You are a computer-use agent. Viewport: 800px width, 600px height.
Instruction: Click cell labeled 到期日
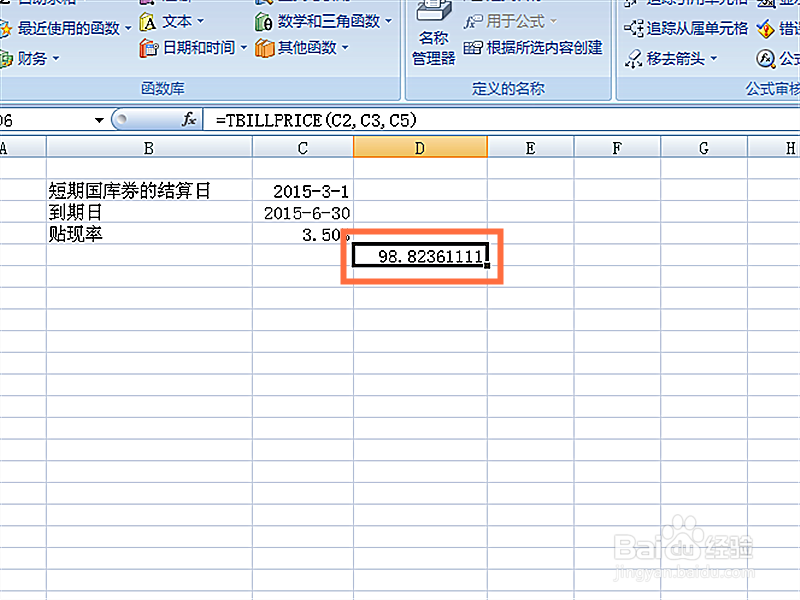[x=149, y=212]
